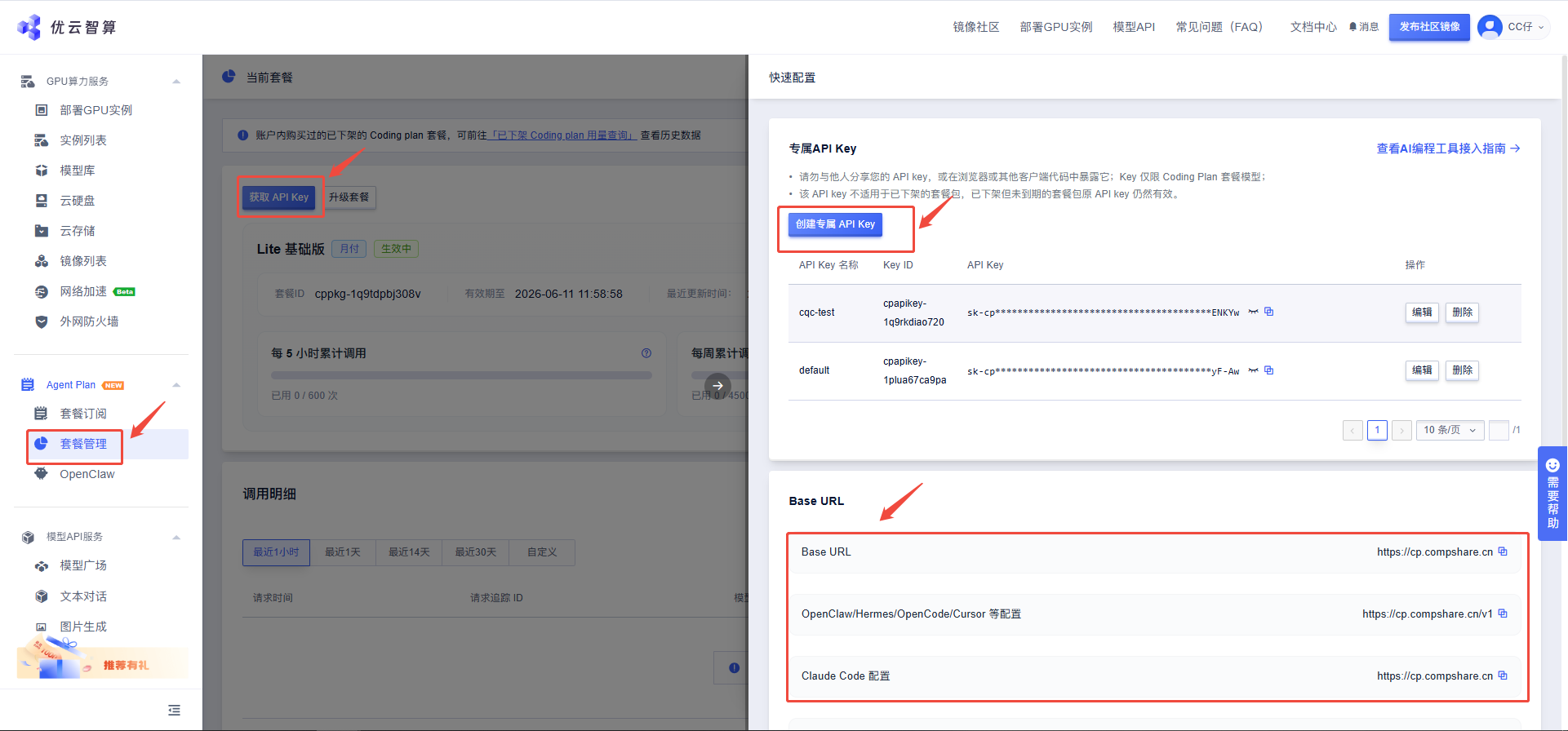The width and height of the screenshot is (1568, 731).
Task: Click the user avatar icon
Action: (1490, 27)
